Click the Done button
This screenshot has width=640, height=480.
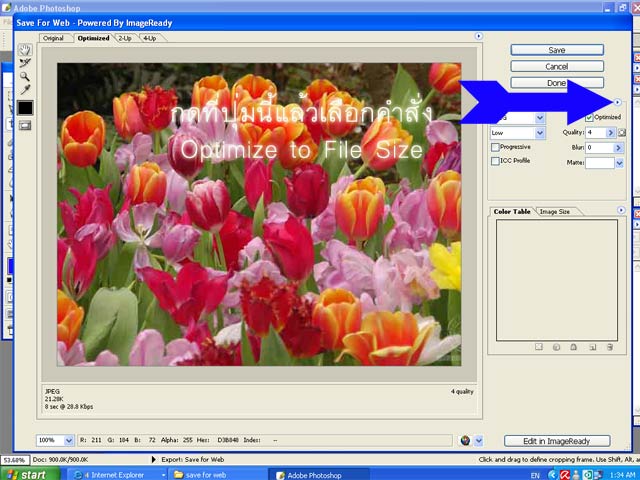coord(557,83)
